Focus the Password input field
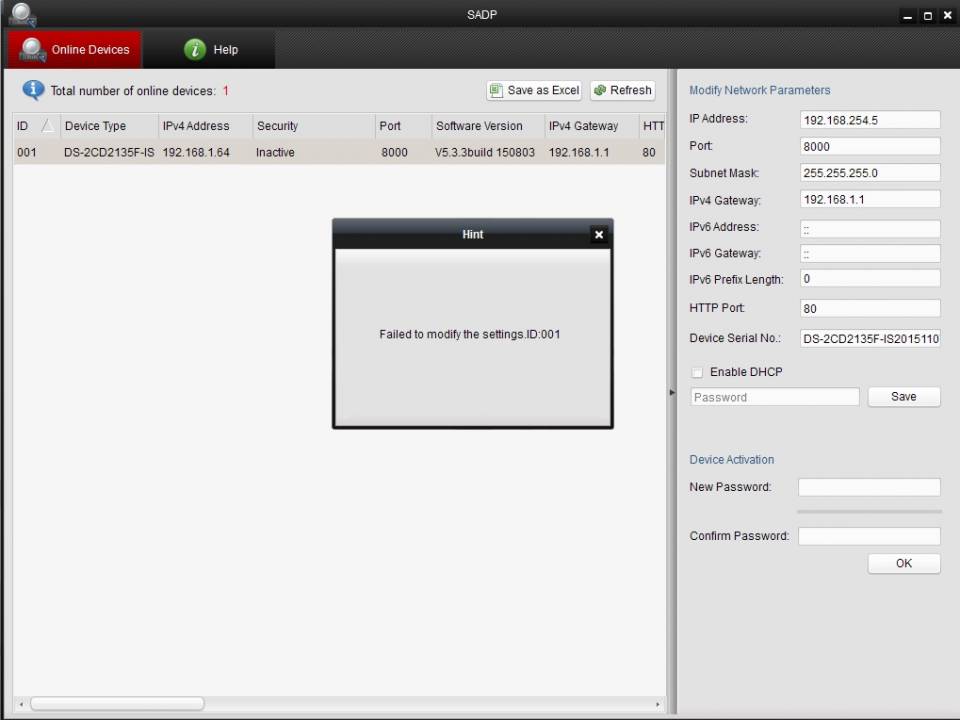This screenshot has width=960, height=720. point(774,397)
